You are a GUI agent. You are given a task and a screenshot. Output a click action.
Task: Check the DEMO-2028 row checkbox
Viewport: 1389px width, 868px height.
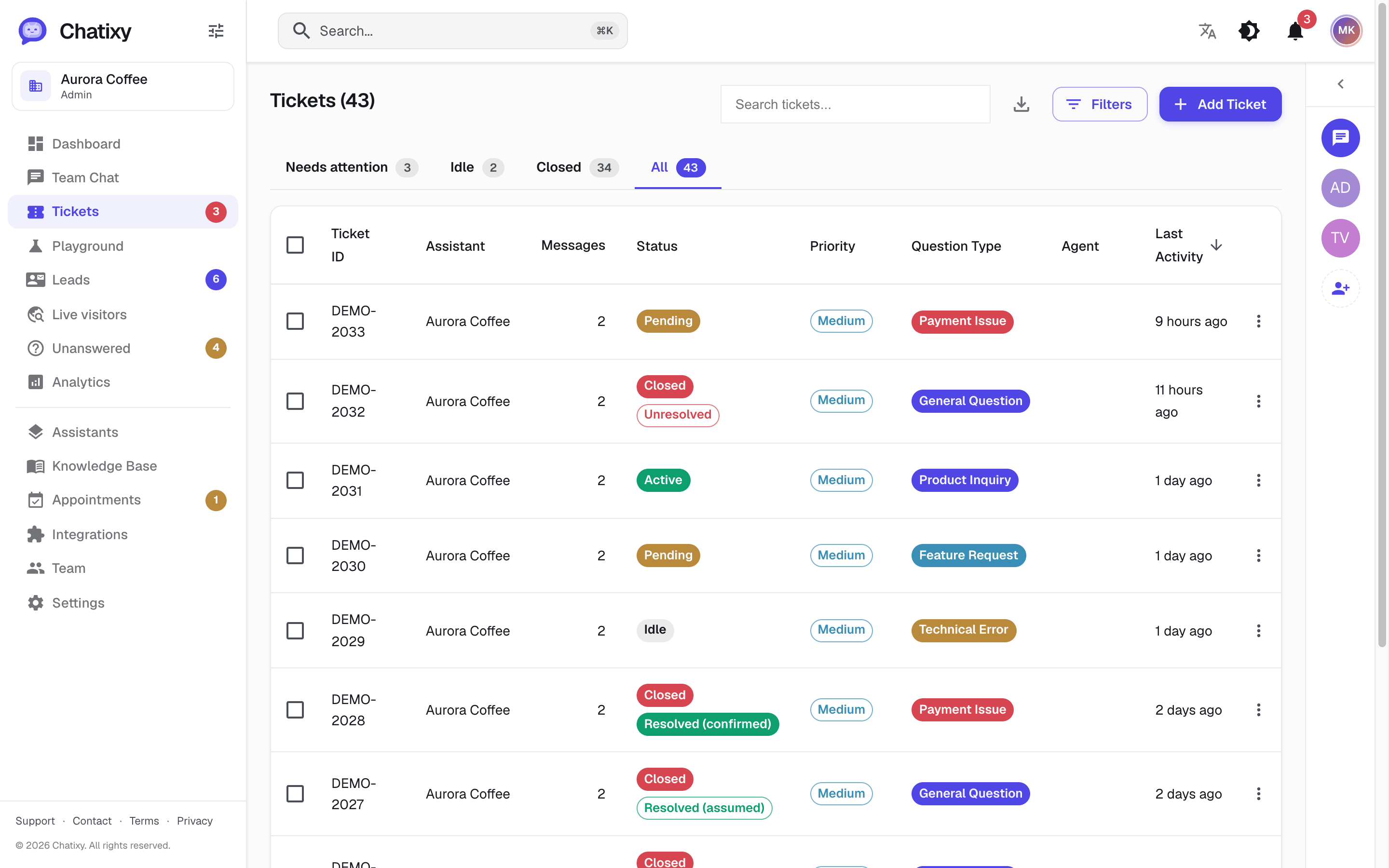pos(295,710)
